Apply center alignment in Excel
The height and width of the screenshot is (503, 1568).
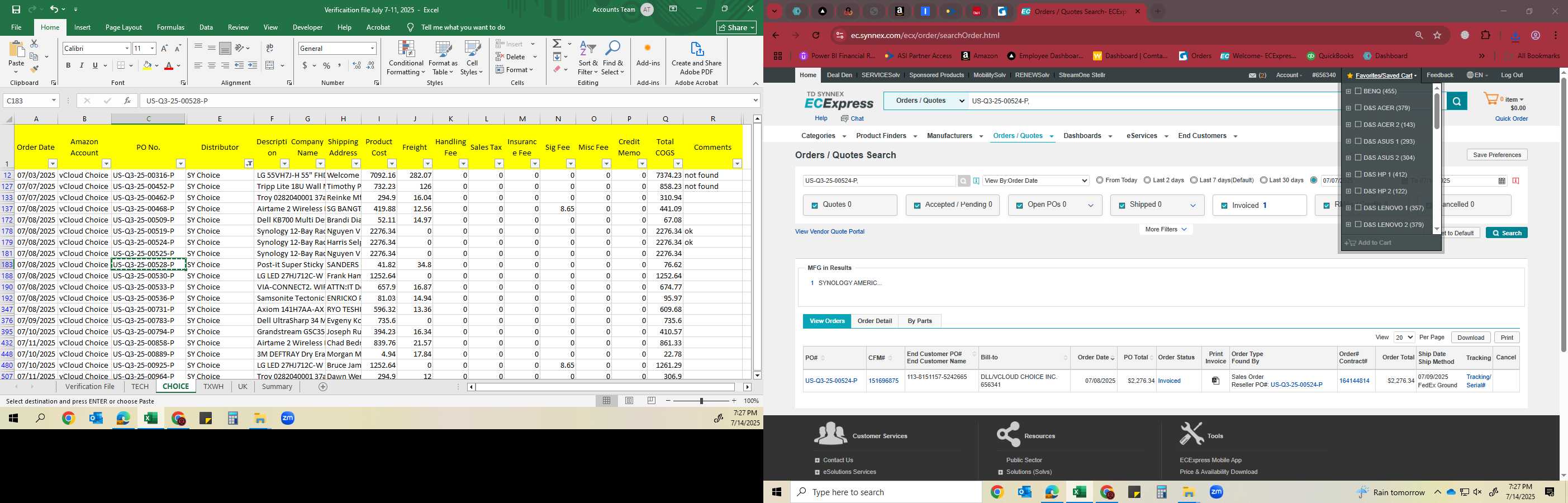click(211, 65)
